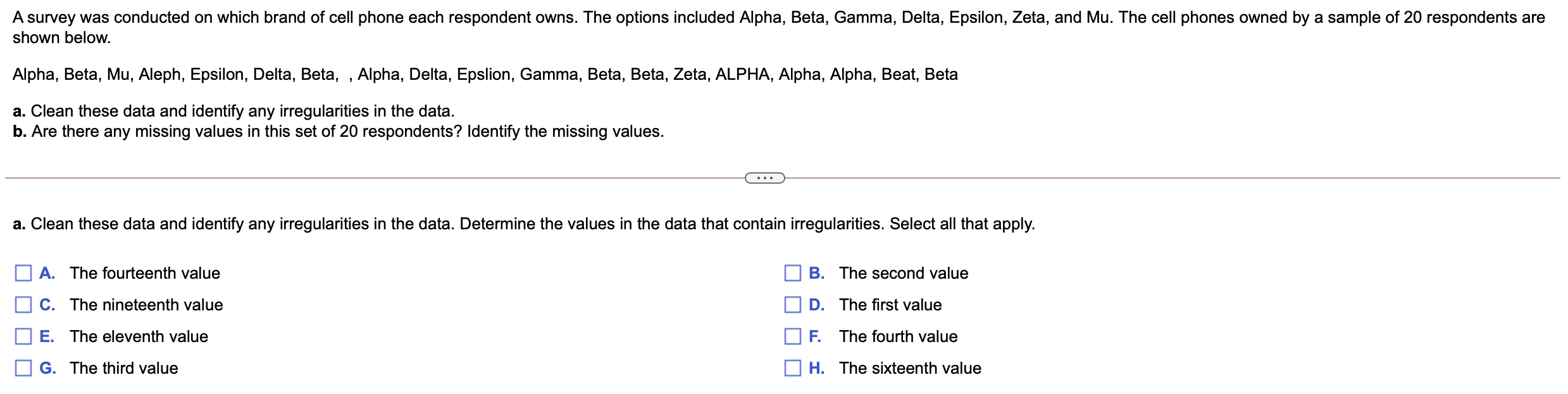
Task: Click the 'ALPHA' entry in the data list
Action: point(742,75)
